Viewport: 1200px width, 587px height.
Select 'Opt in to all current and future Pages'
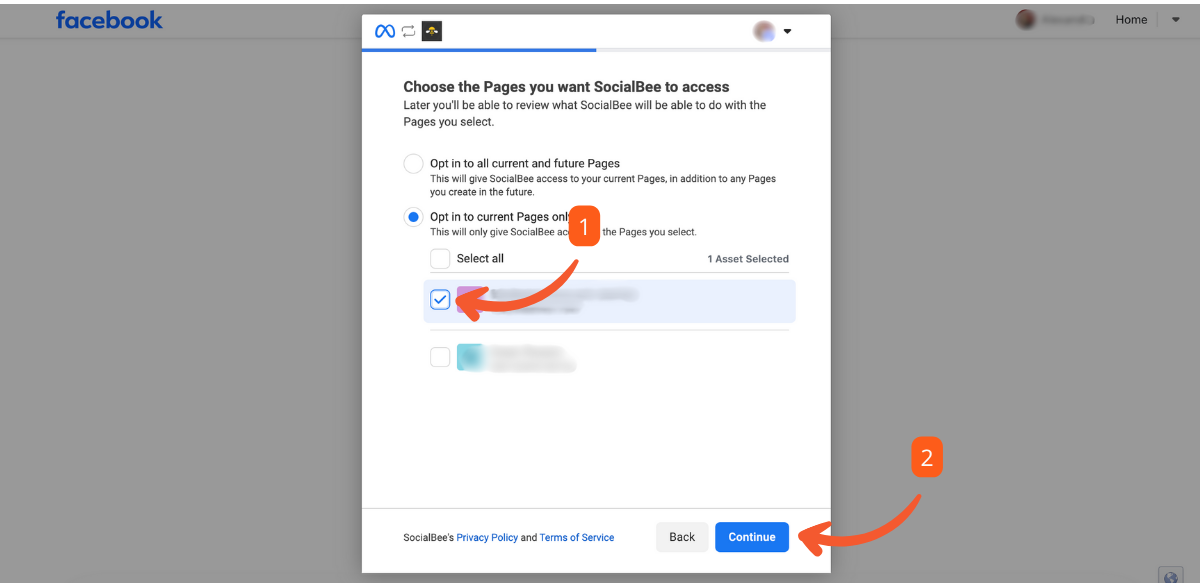[x=413, y=164]
